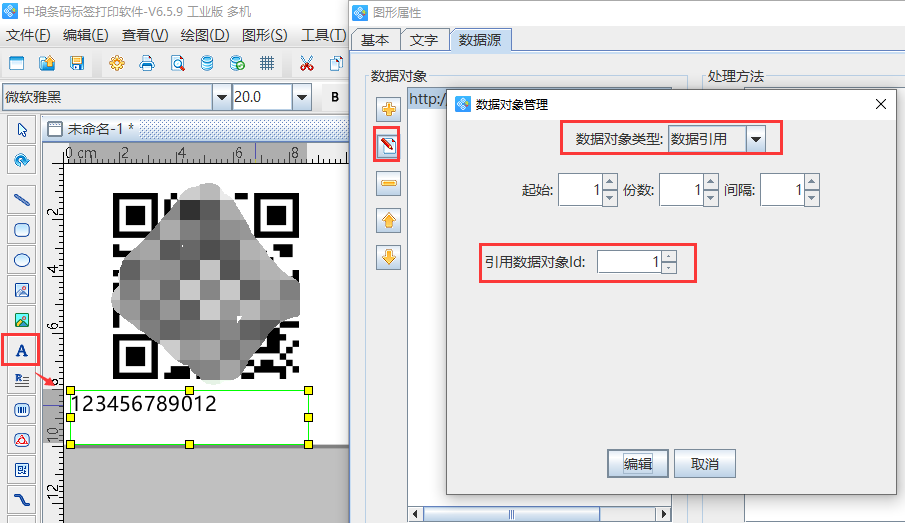905x523 pixels.
Task: Click the Copy icon in the toolbar
Action: 336,63
